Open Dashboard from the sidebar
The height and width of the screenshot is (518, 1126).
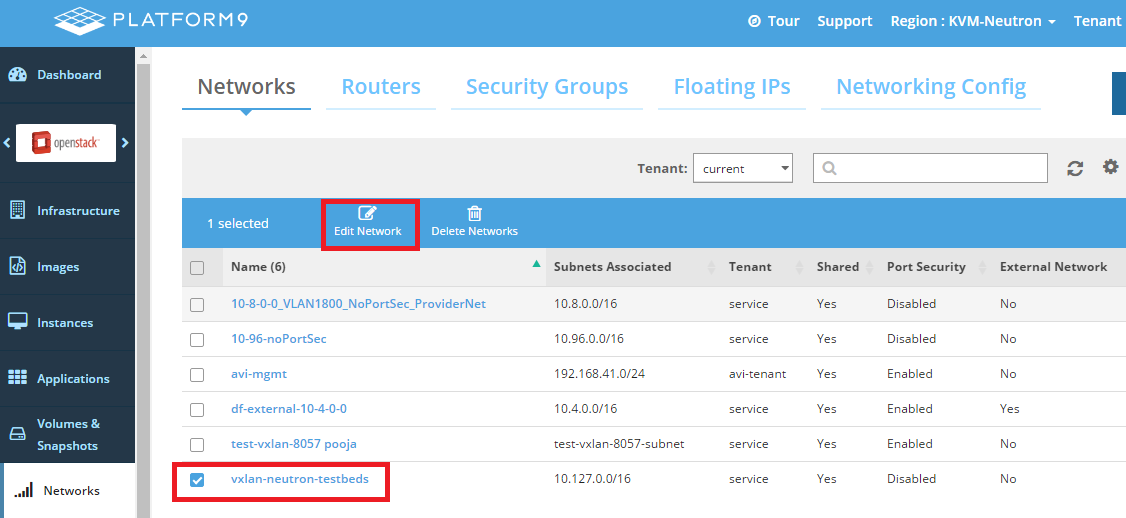[x=68, y=75]
